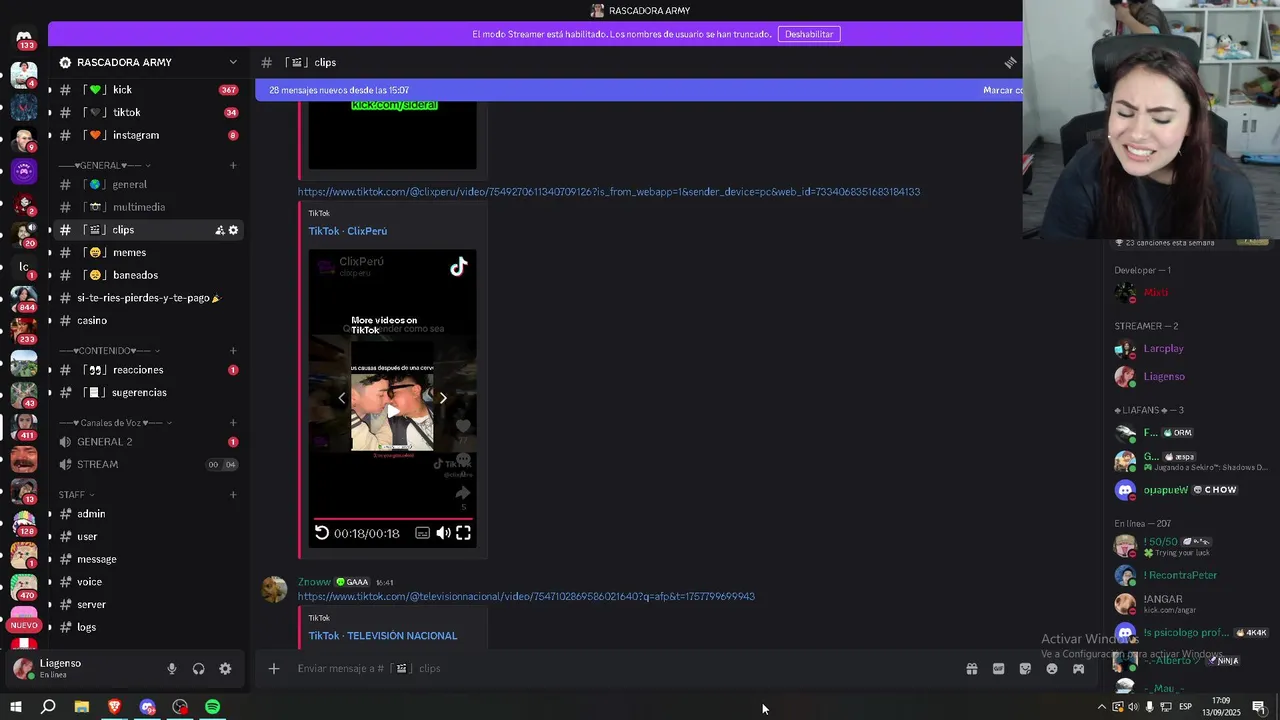
Task: Open the kick channel
Action: pyautogui.click(x=148, y=90)
